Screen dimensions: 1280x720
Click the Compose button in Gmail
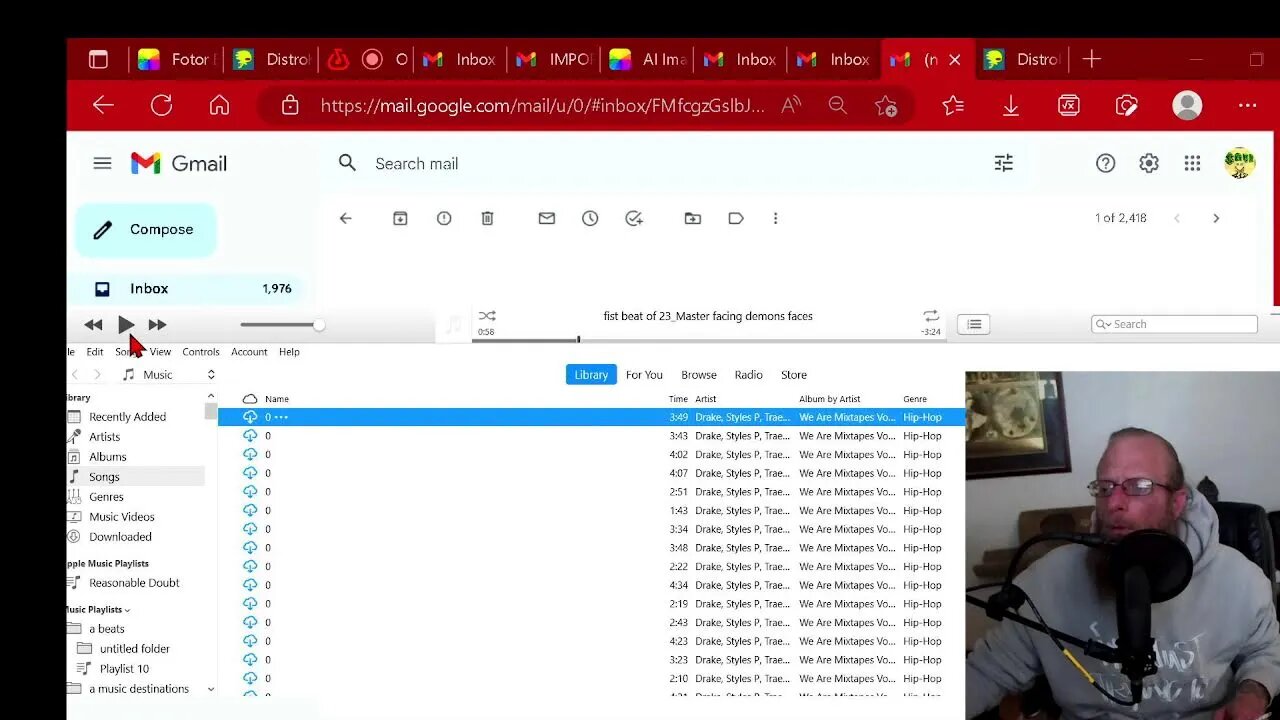(x=146, y=230)
